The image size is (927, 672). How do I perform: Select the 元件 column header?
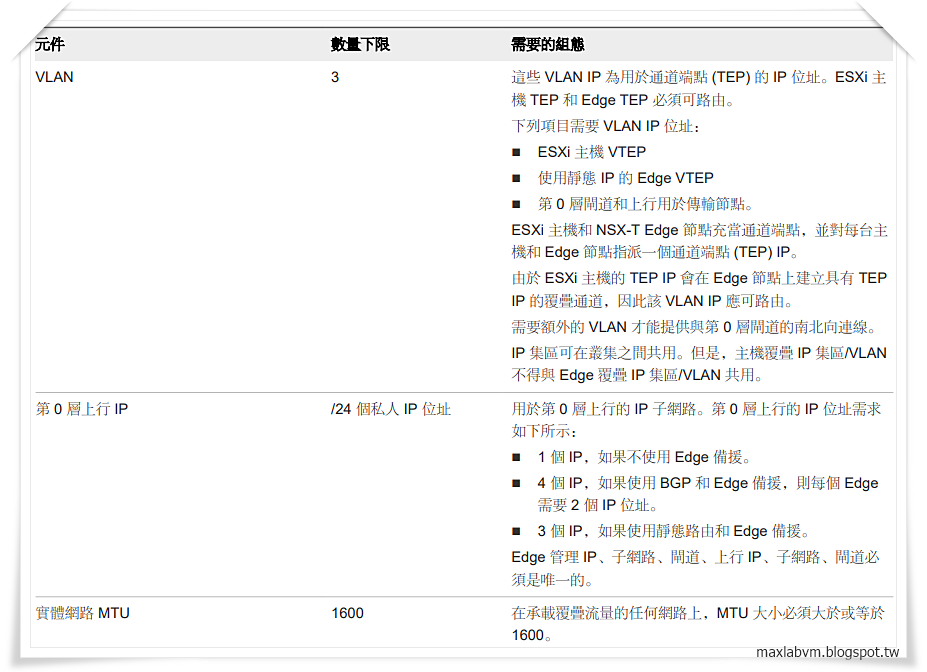50,44
